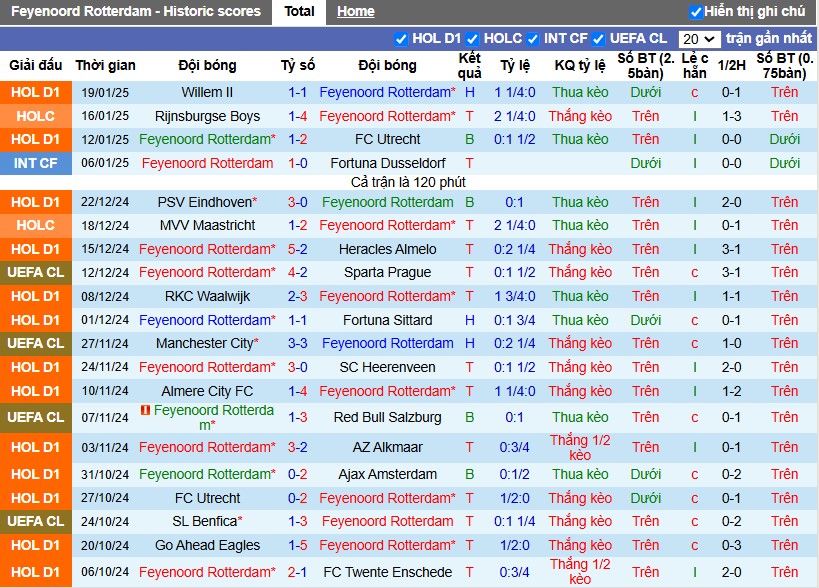
Task: Open the Sparta Prague team link
Action: [388, 273]
